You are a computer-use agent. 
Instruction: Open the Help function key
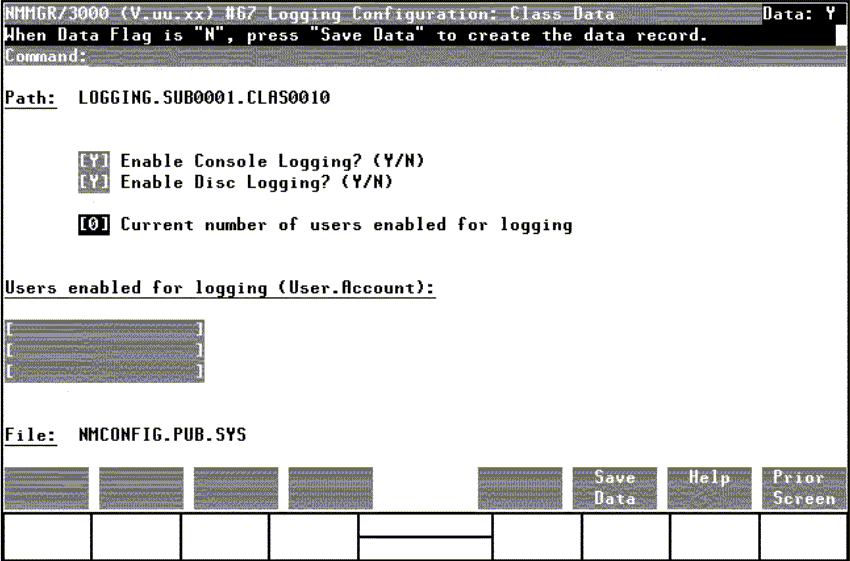point(709,488)
